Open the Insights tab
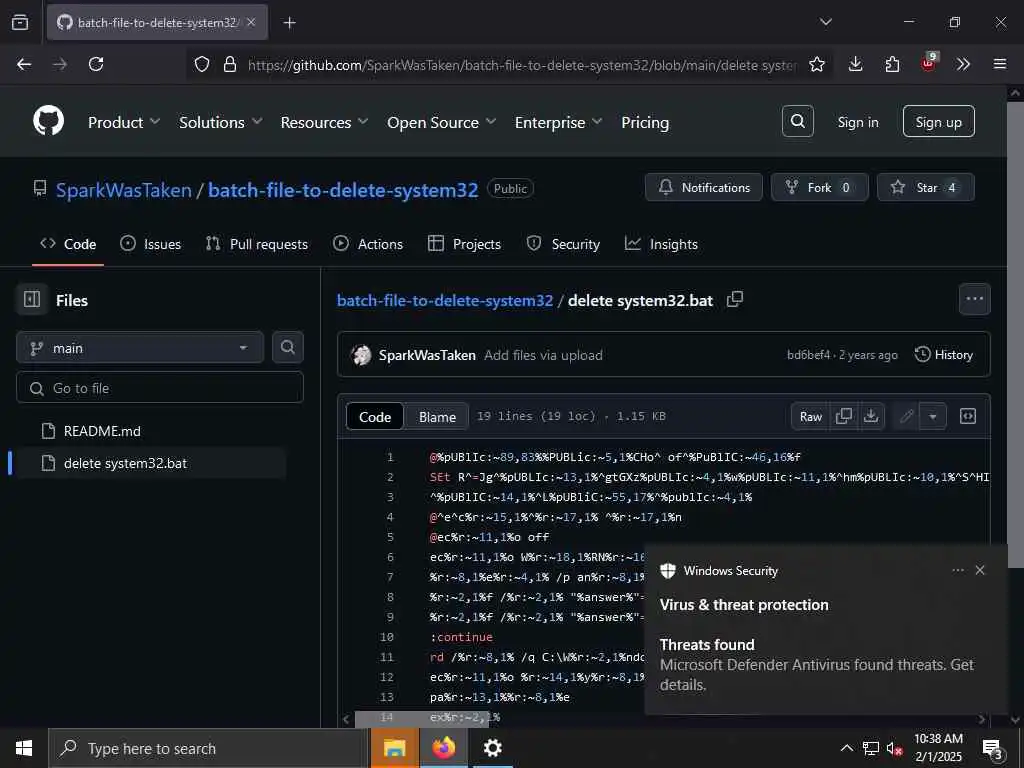The image size is (1024, 768). click(x=661, y=244)
